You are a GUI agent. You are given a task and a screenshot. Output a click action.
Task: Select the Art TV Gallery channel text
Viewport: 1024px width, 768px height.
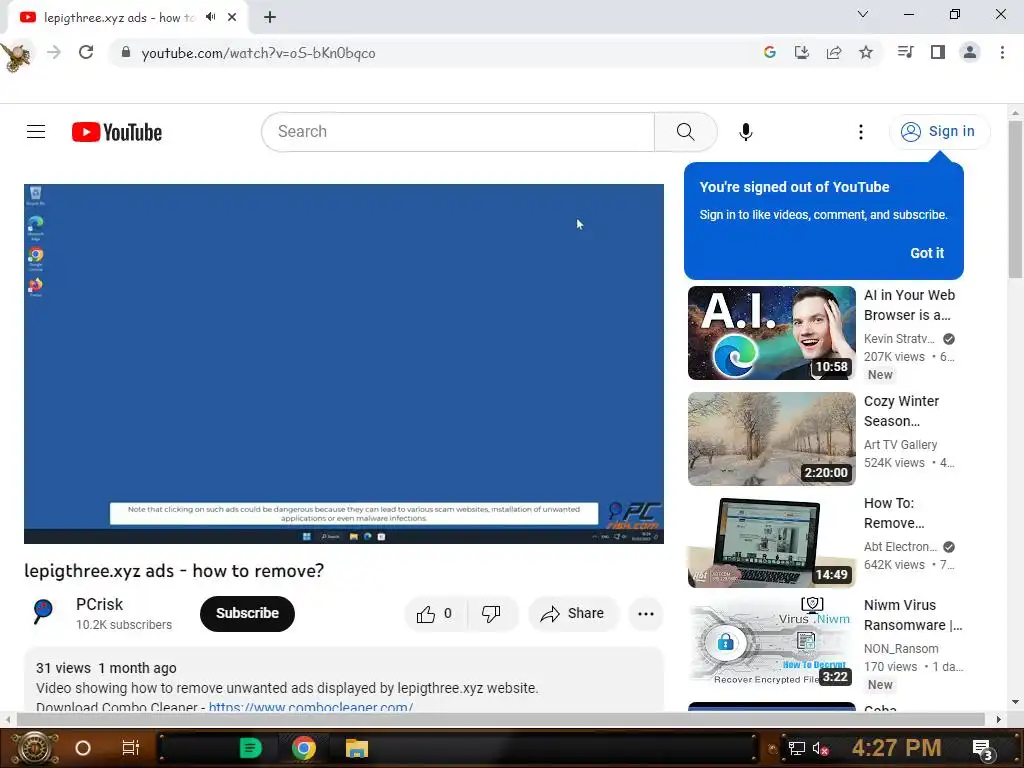[900, 445]
